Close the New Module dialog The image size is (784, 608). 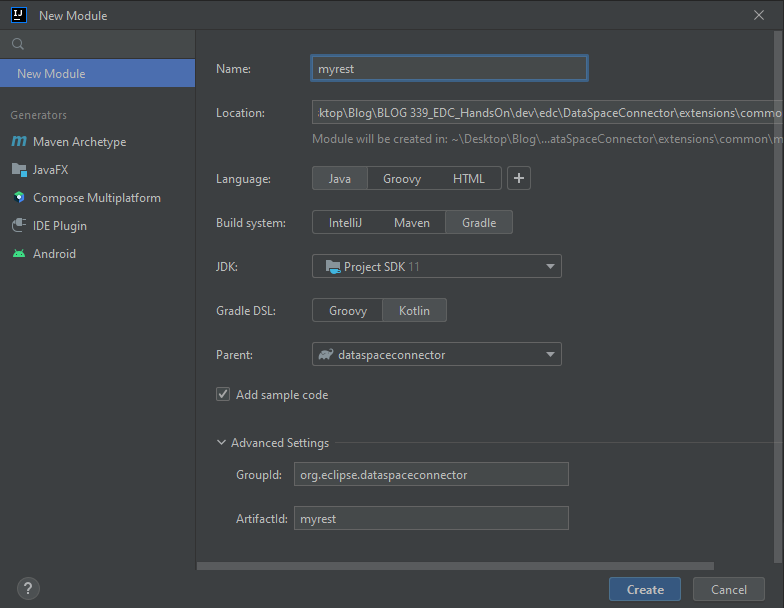point(759,16)
